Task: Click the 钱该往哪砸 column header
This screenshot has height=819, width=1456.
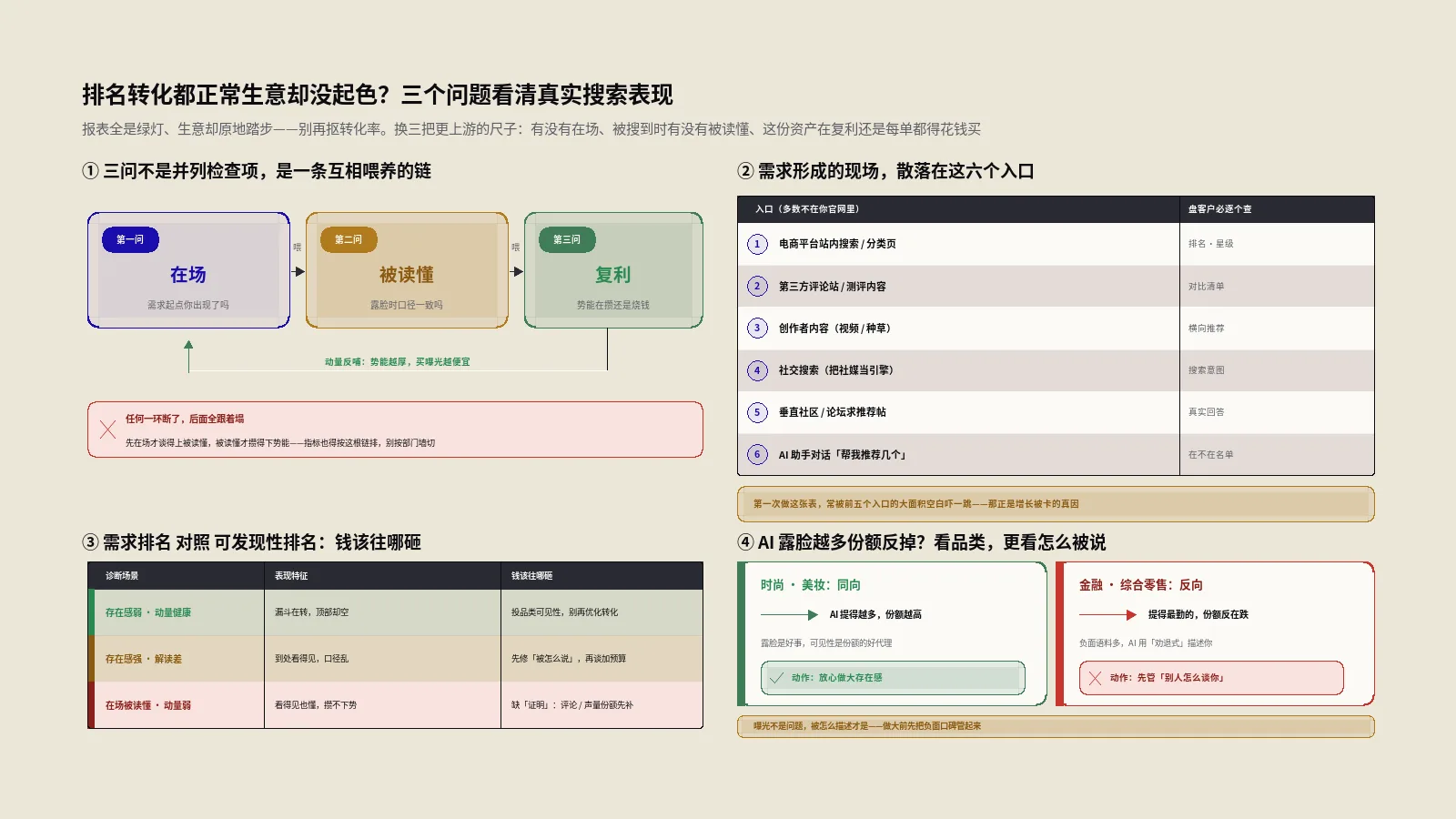Action: point(532,576)
